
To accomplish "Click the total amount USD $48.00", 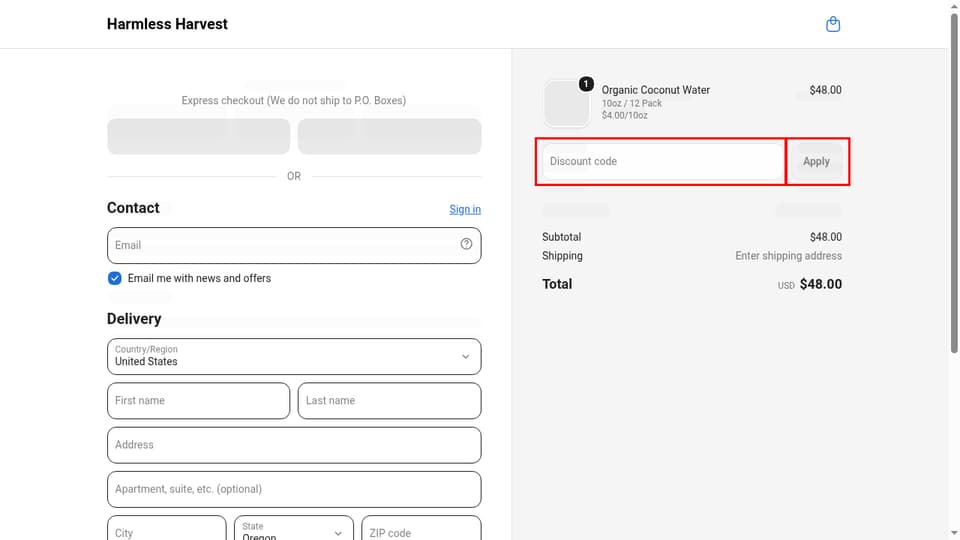I will click(x=809, y=284).
